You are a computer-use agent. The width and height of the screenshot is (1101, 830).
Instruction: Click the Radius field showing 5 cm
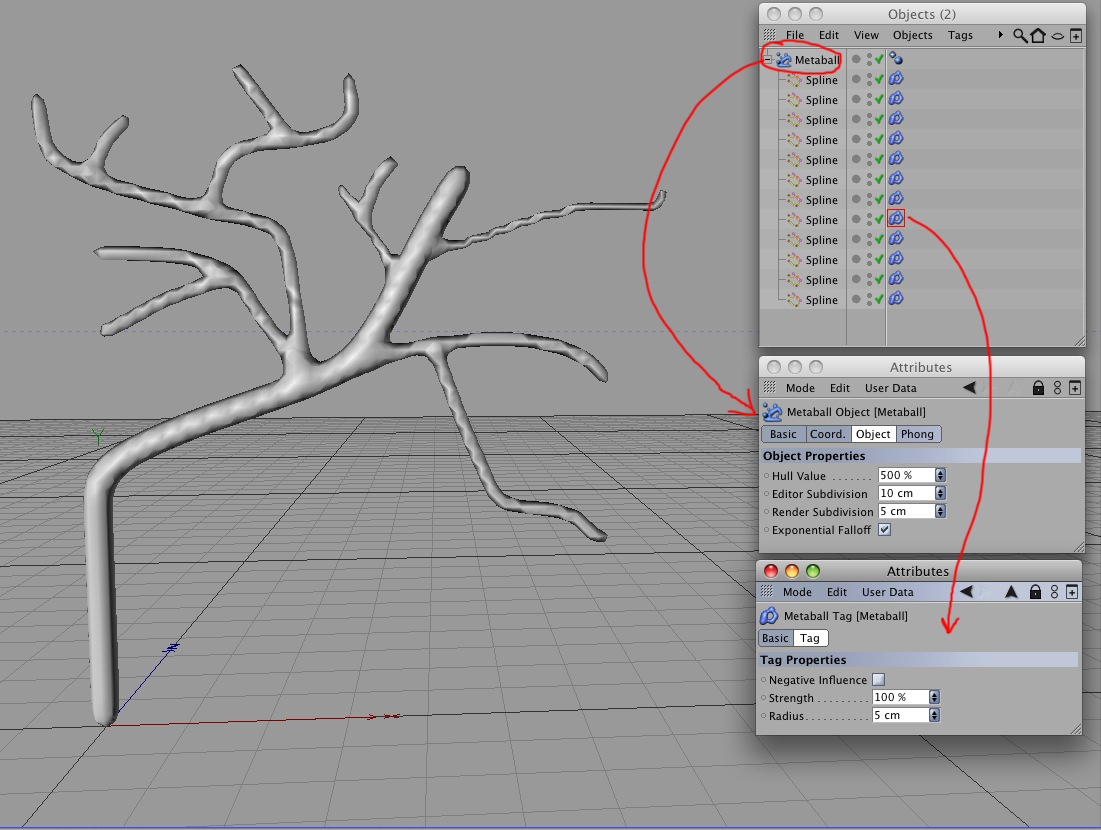pyautogui.click(x=900, y=716)
